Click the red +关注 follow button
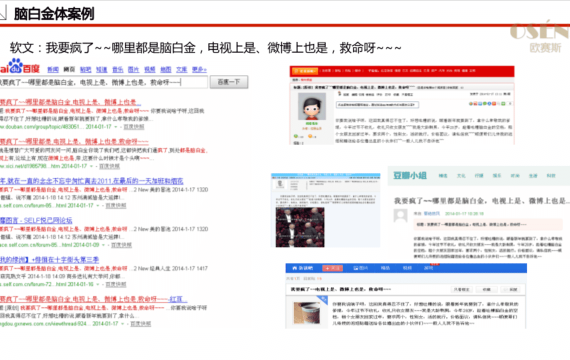Viewport: 570px width, 360px height. click(x=332, y=268)
